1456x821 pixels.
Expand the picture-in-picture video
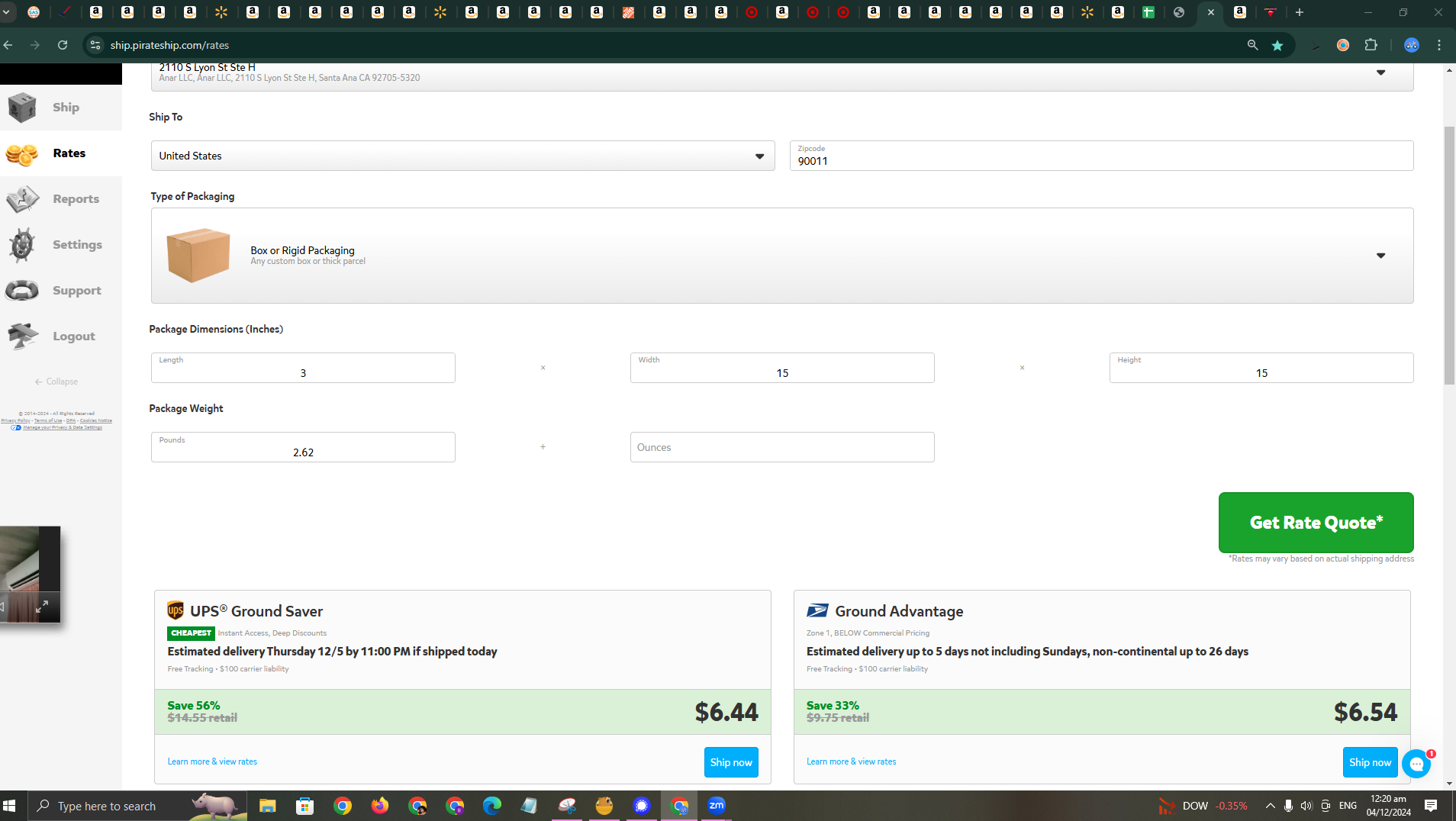click(43, 606)
